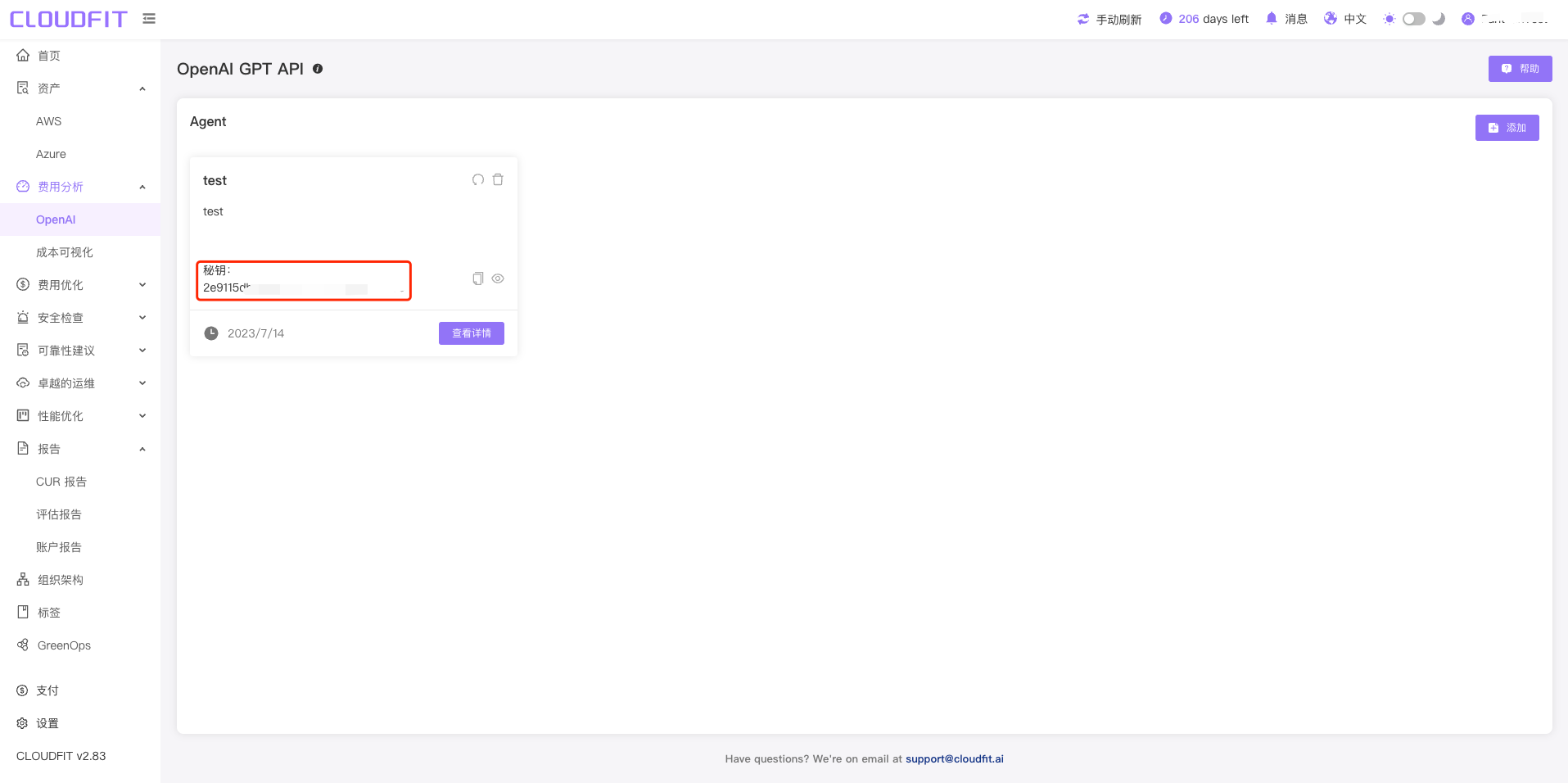
Task: Click the payment icon in sidebar
Action: pos(22,690)
